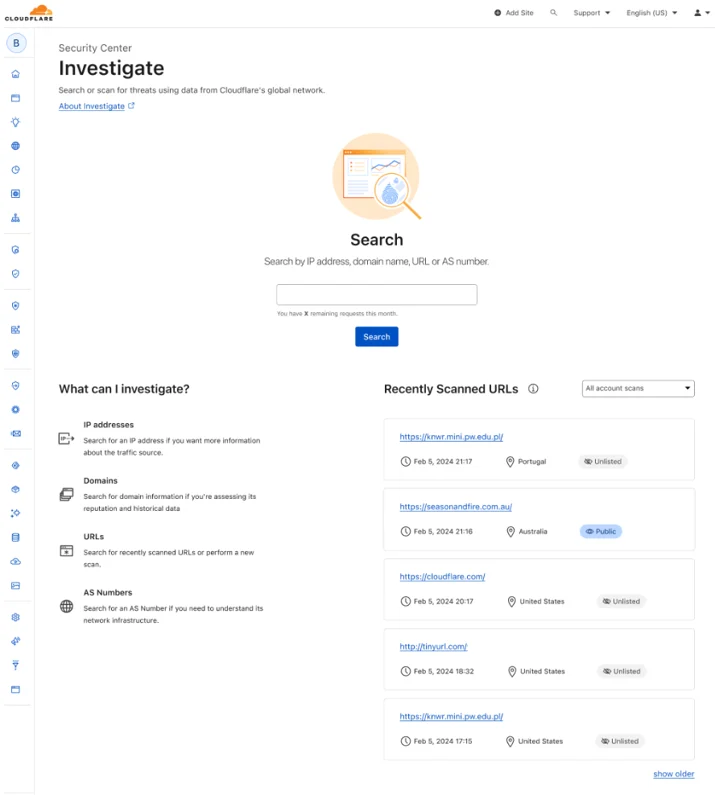Click the 'IP addresses' heading
Viewport: 715px width, 795px height.
(x=109, y=425)
